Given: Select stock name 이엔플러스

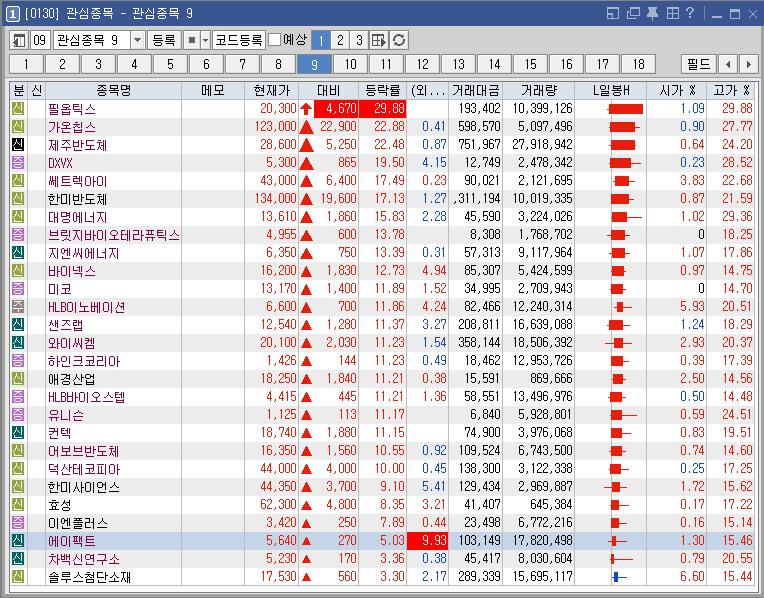Looking at the screenshot, I should coord(77,523).
